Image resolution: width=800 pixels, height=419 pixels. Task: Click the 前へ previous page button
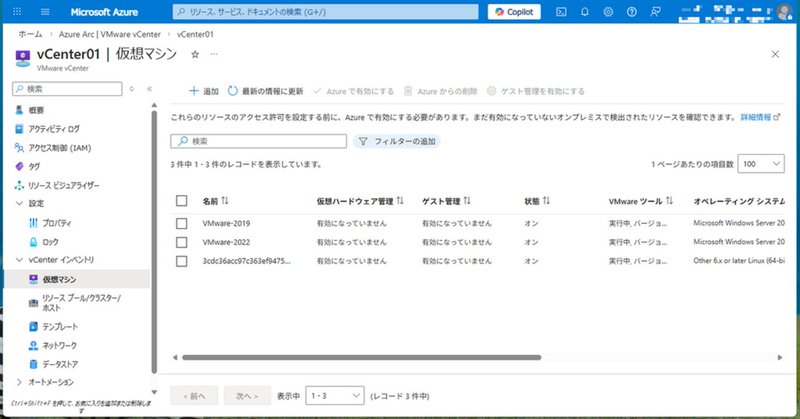pyautogui.click(x=194, y=396)
